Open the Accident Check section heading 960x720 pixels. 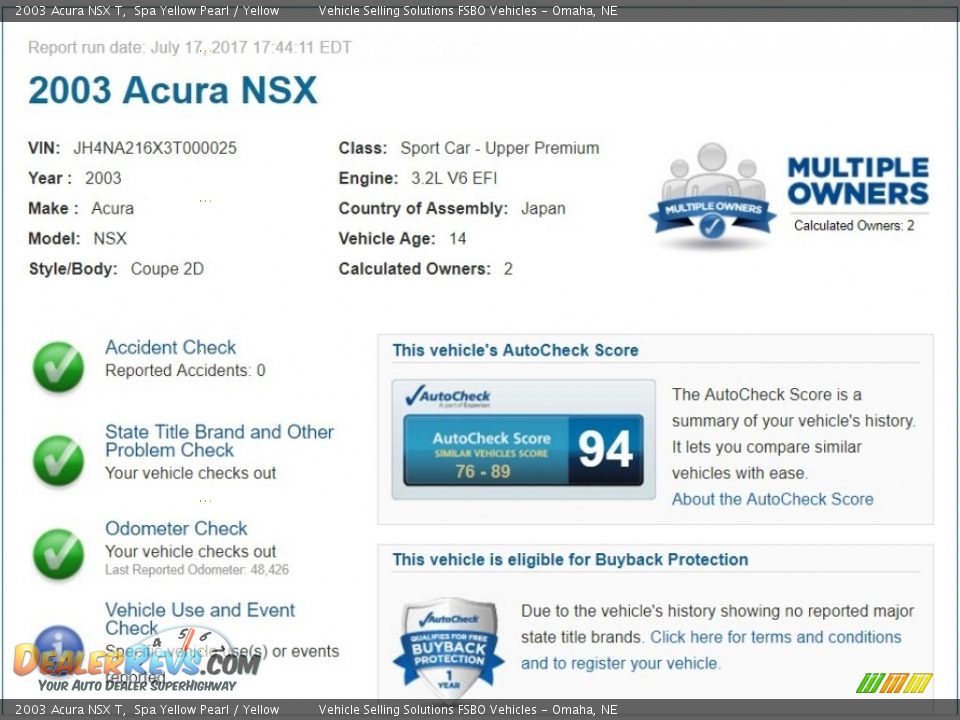170,347
